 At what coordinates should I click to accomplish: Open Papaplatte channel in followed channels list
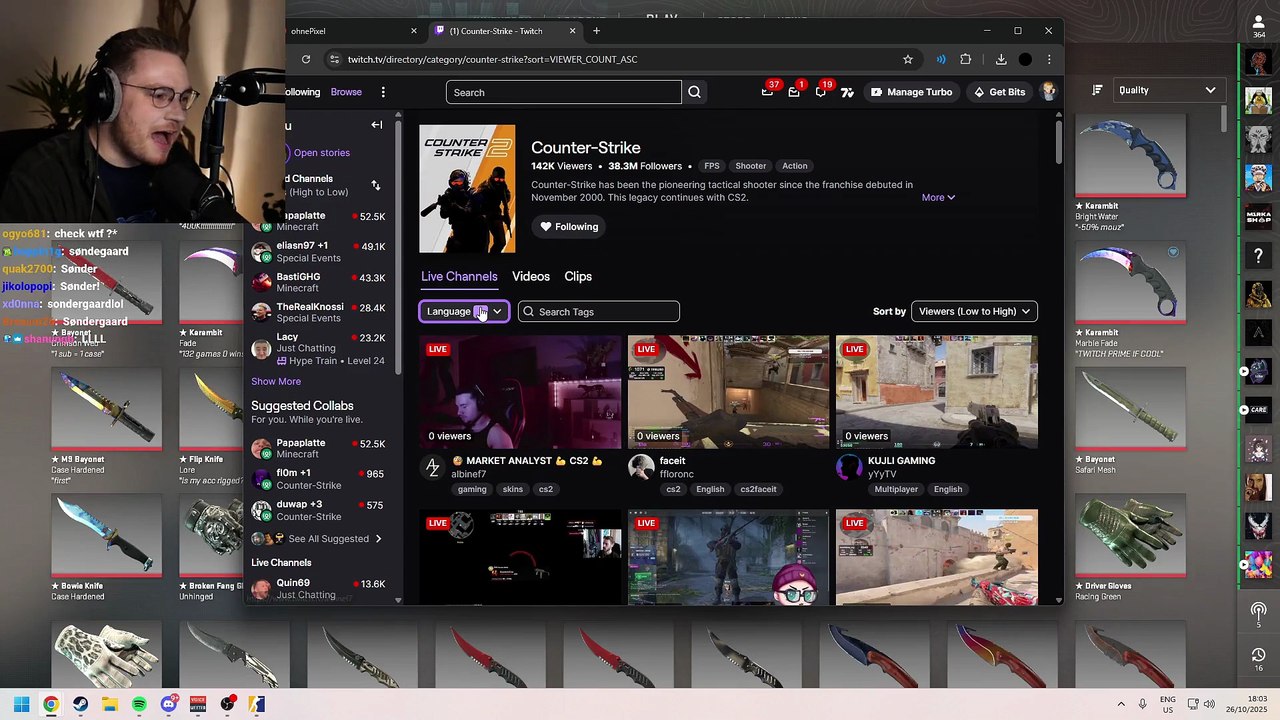pos(318,221)
